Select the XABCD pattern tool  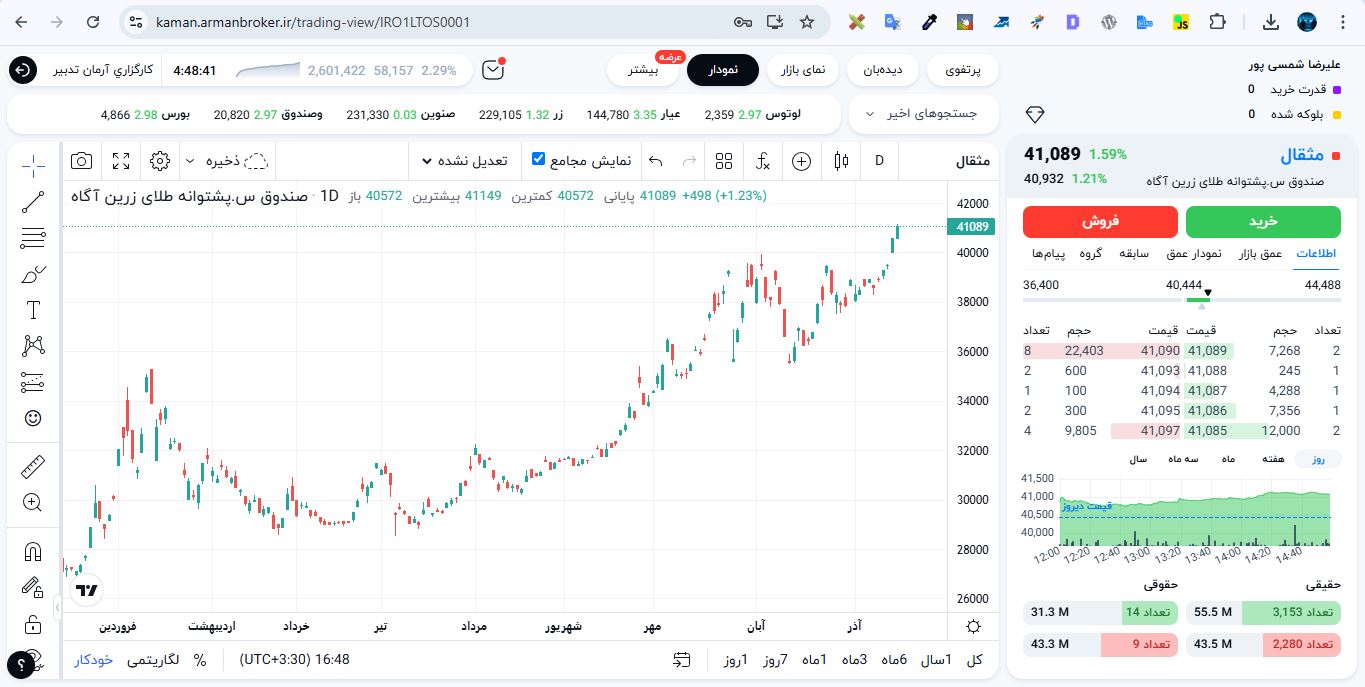(x=33, y=345)
